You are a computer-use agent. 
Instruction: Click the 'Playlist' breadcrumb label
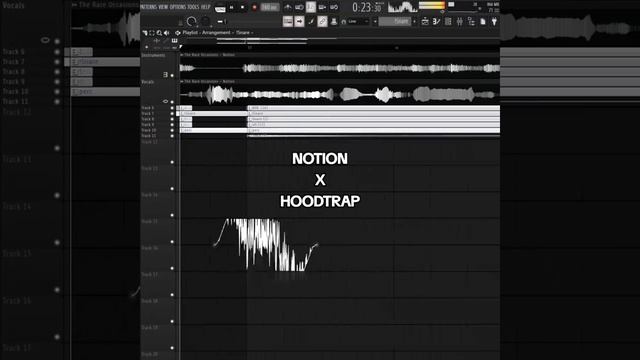(190, 33)
